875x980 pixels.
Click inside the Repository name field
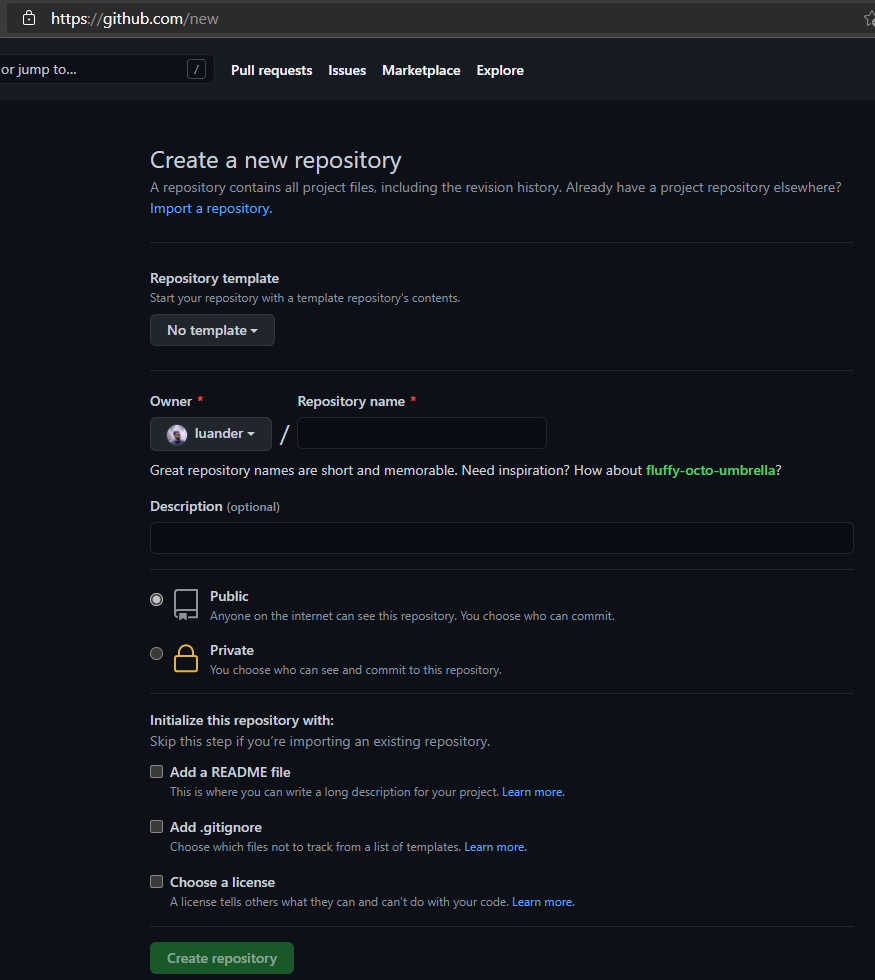tap(421, 433)
